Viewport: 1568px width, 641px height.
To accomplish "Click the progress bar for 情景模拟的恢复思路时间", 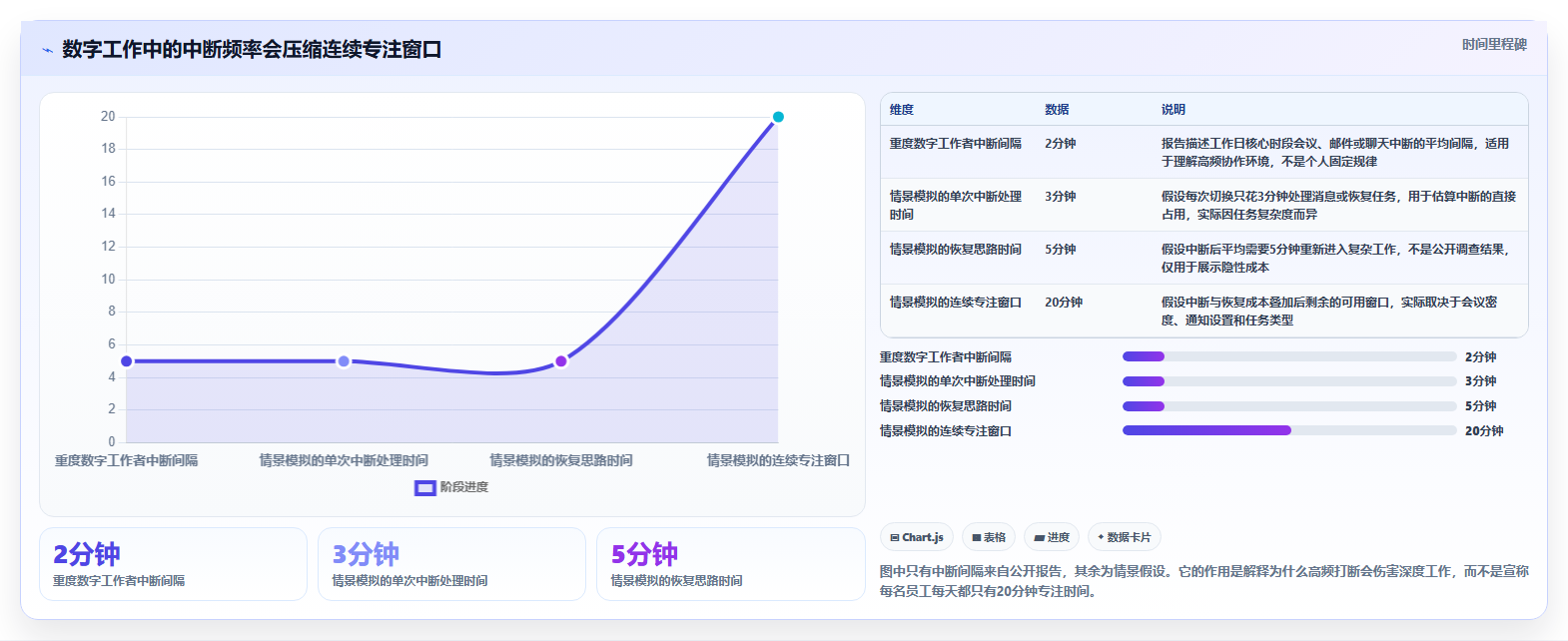I will tap(1289, 406).
